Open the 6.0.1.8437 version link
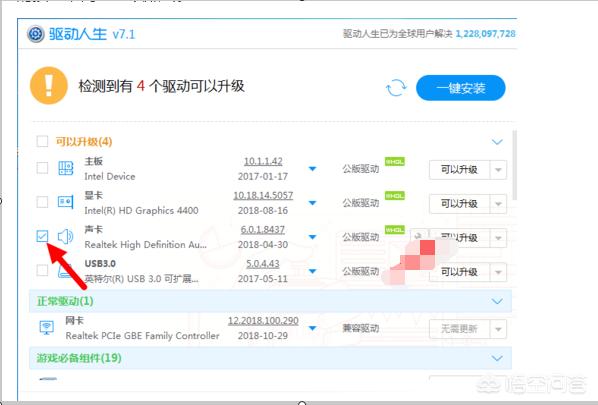 coord(263,230)
